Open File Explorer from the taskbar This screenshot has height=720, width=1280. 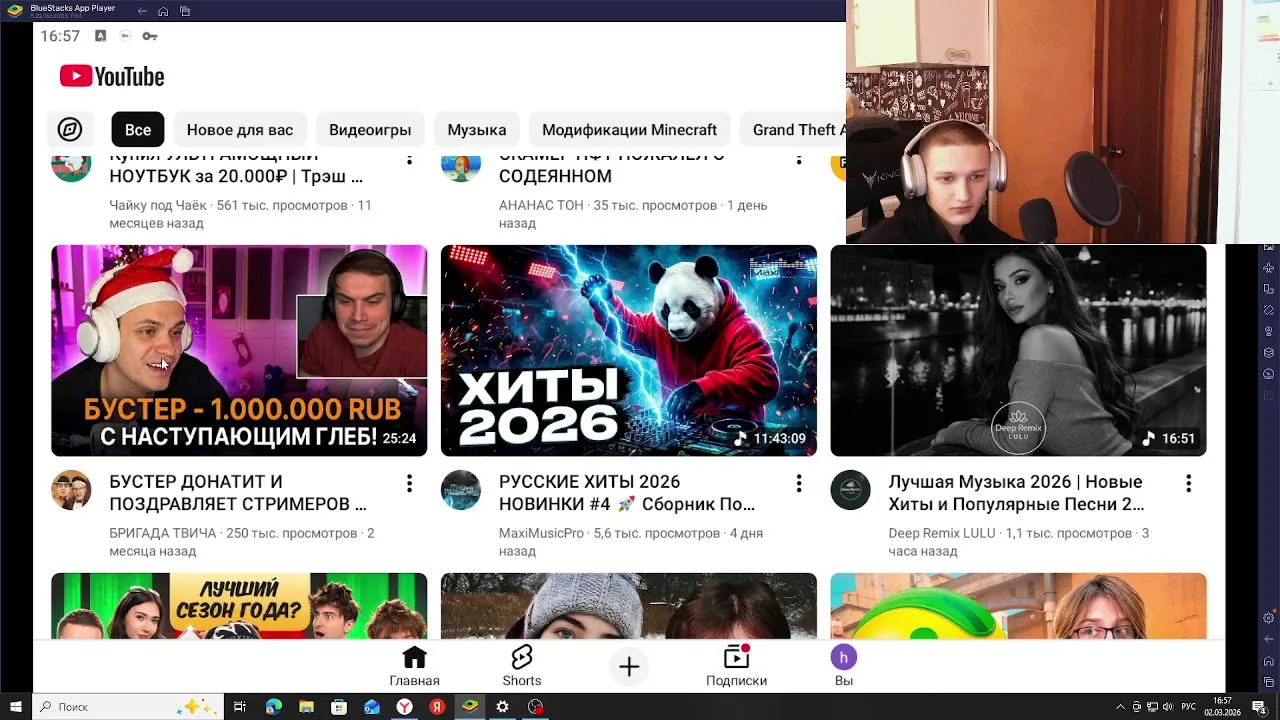(306, 707)
